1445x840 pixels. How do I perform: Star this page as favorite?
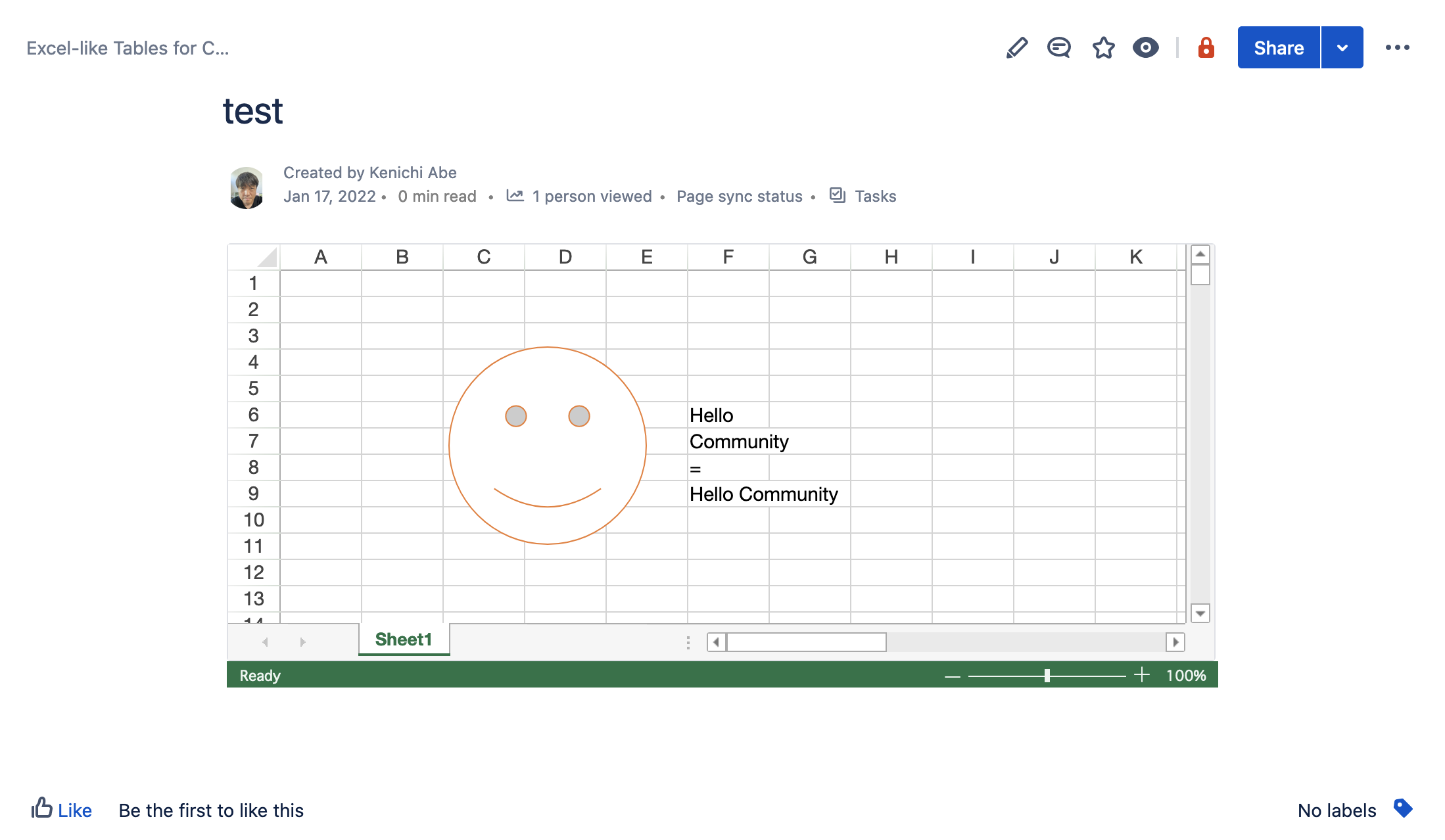(1104, 48)
